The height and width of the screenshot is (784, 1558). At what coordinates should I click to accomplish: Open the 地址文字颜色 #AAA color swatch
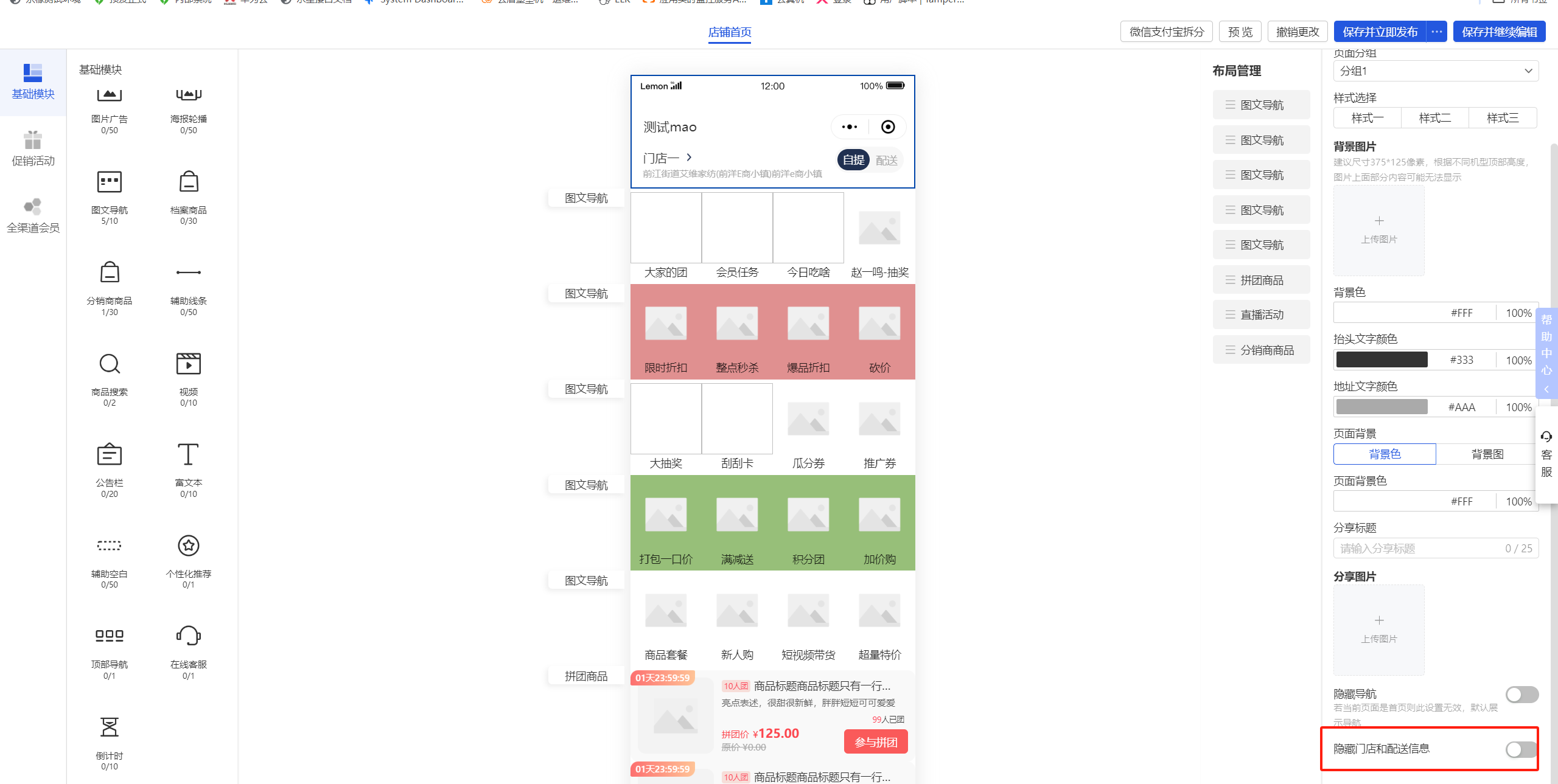(x=1382, y=407)
